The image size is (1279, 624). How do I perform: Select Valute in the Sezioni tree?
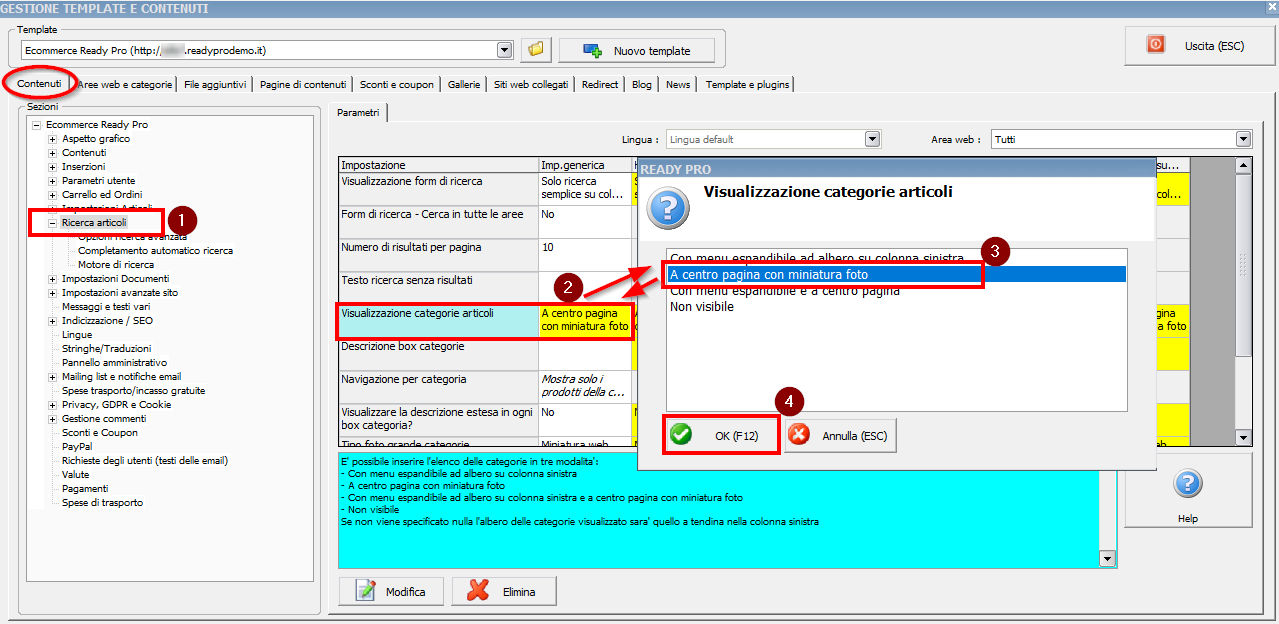(x=76, y=475)
